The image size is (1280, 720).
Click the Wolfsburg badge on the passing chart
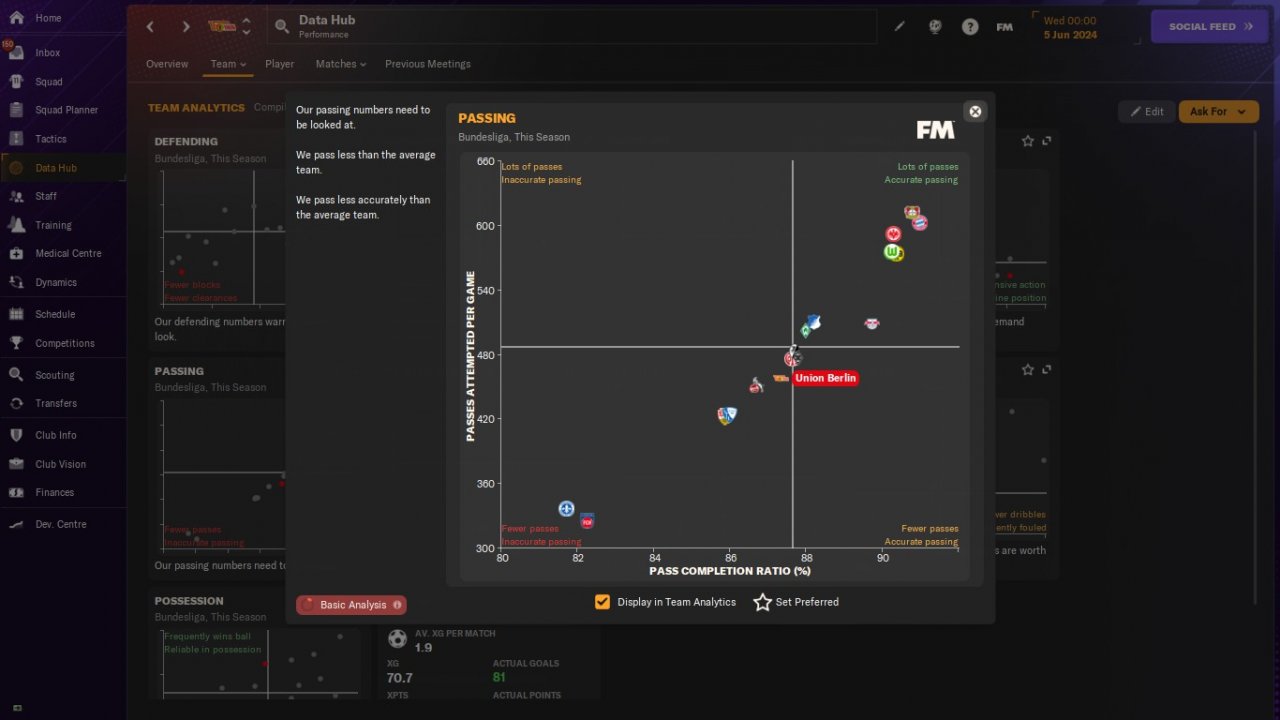(x=894, y=253)
